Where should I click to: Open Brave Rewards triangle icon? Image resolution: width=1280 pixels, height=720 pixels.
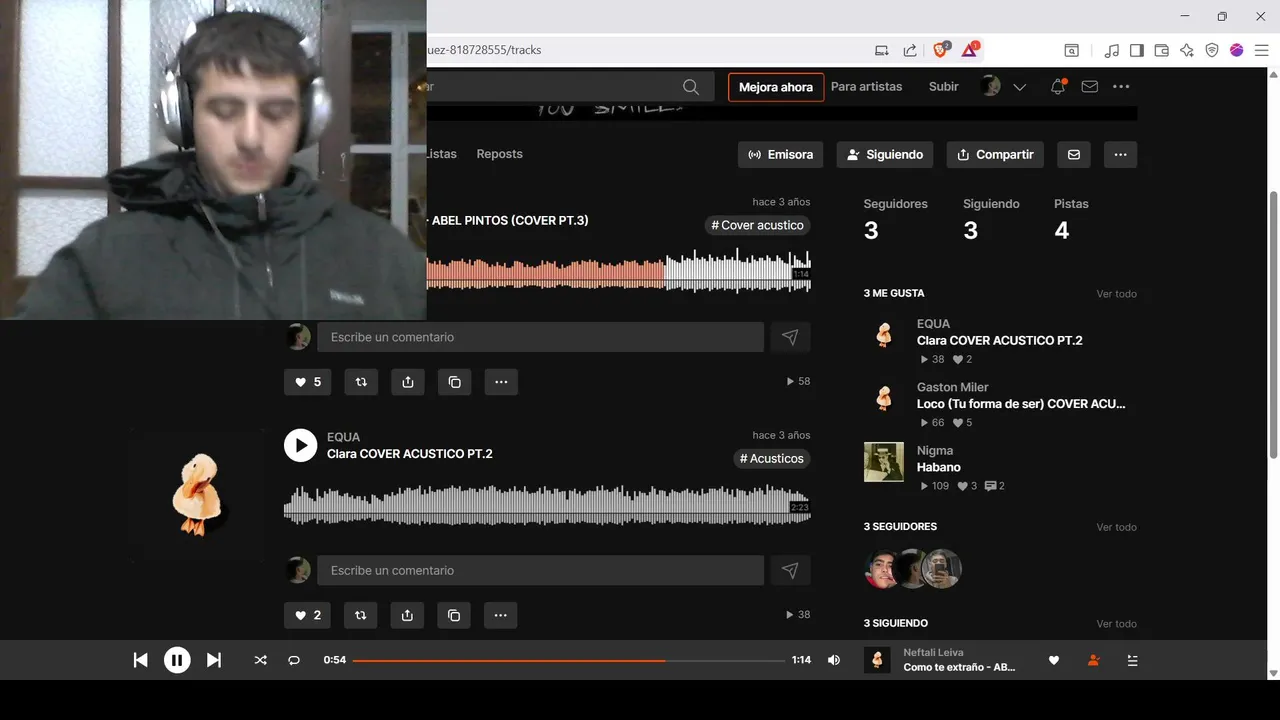pos(969,50)
